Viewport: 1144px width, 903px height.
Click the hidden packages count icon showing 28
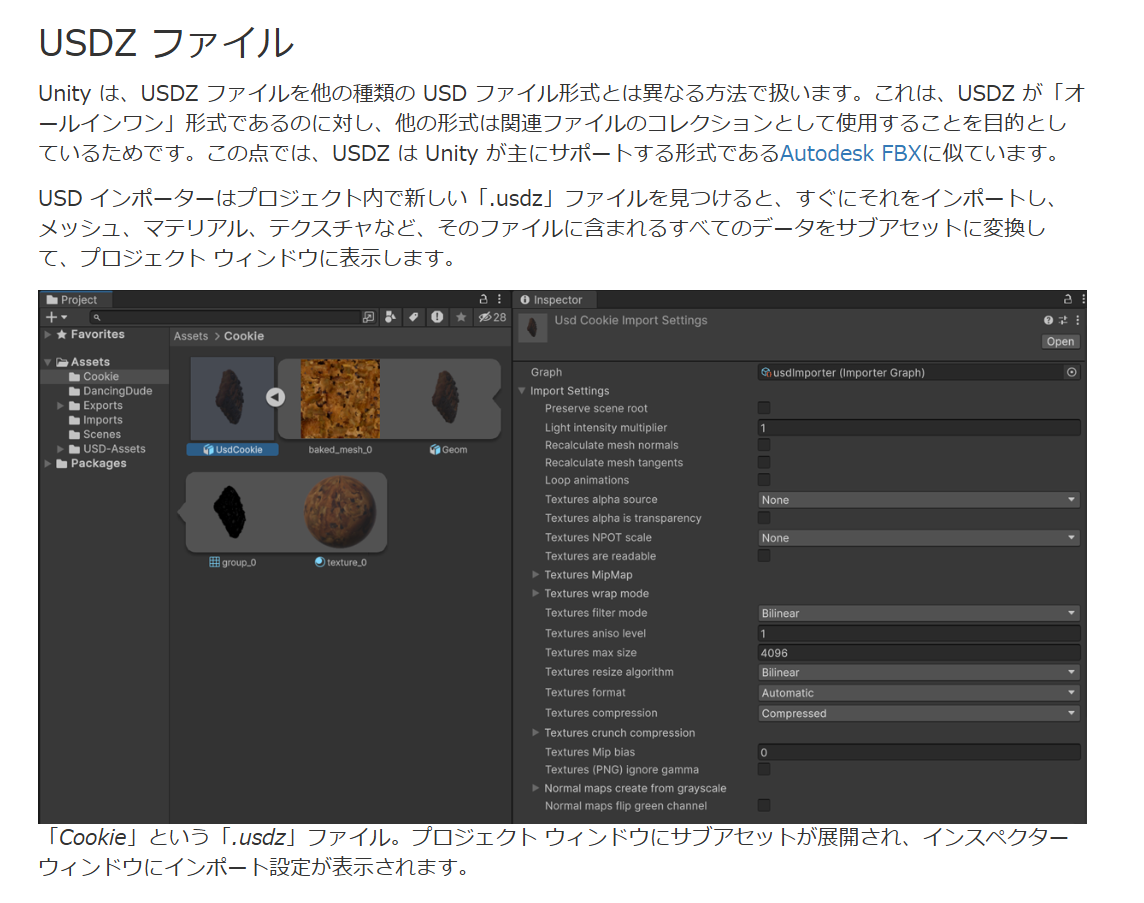click(491, 316)
